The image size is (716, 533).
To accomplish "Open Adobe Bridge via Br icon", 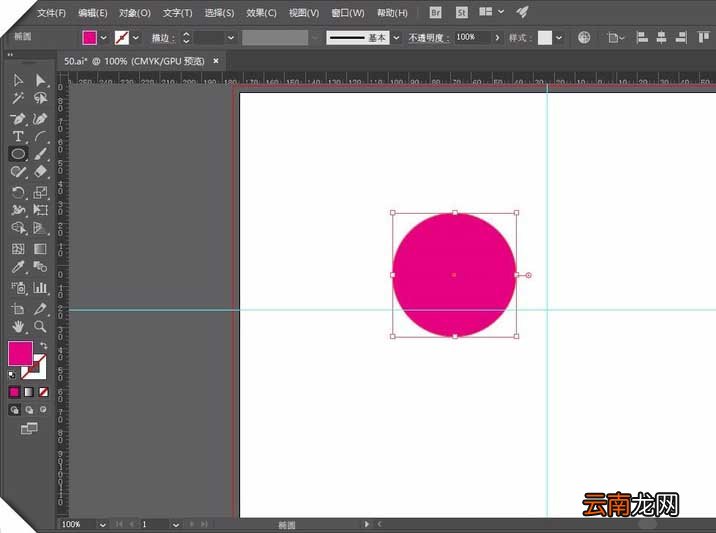I will click(x=435, y=13).
